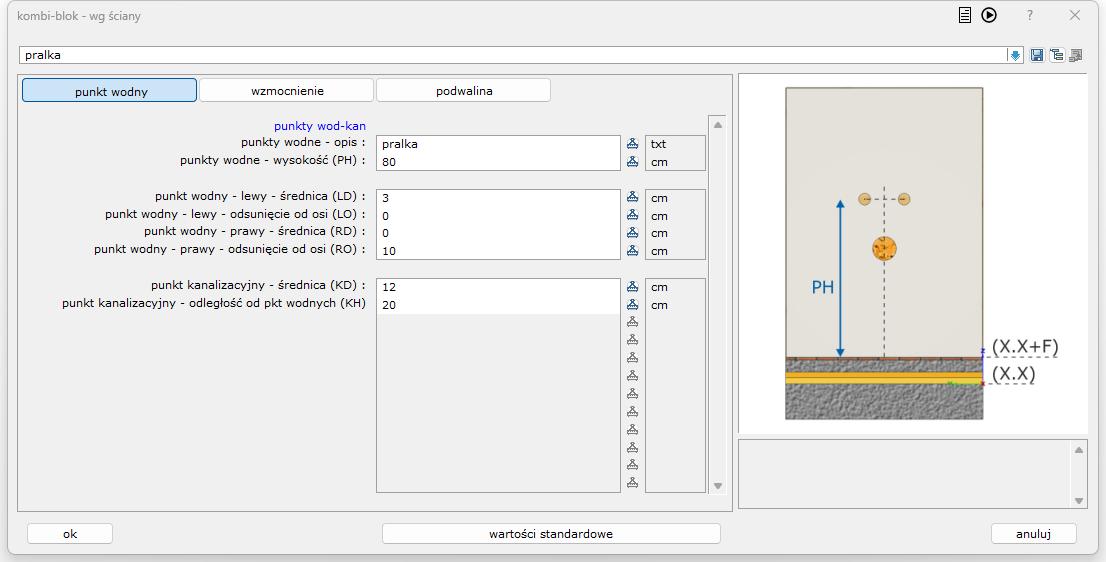Click the pick icon for lewy średnica (LD) row

coord(632,198)
